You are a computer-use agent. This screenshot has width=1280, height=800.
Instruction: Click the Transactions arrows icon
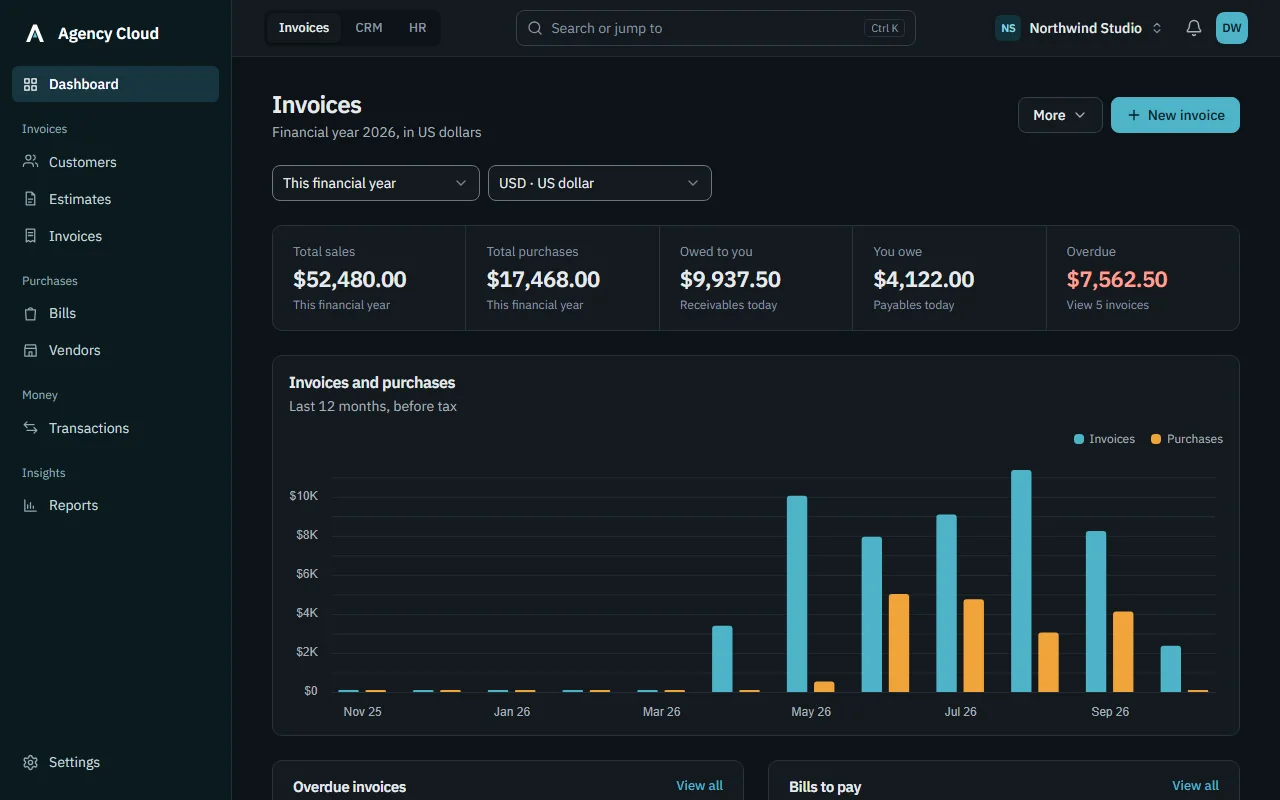coord(30,428)
